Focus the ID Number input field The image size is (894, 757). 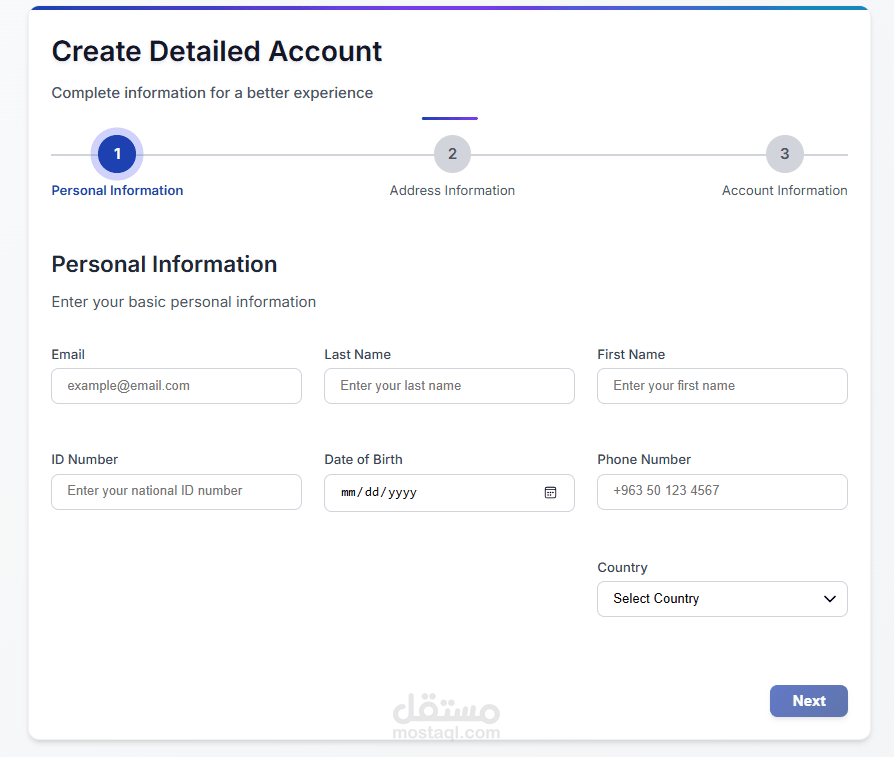tap(176, 491)
